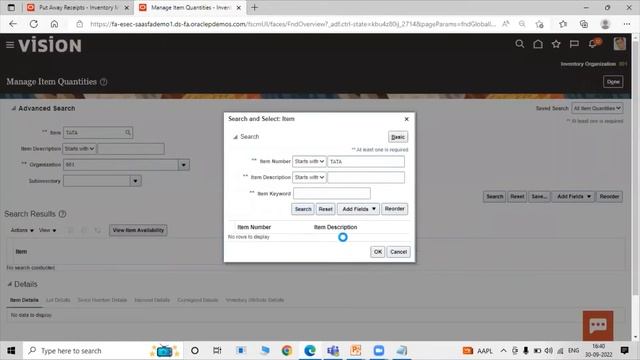
Task: Click Windows taskbar search box
Action: (103, 351)
